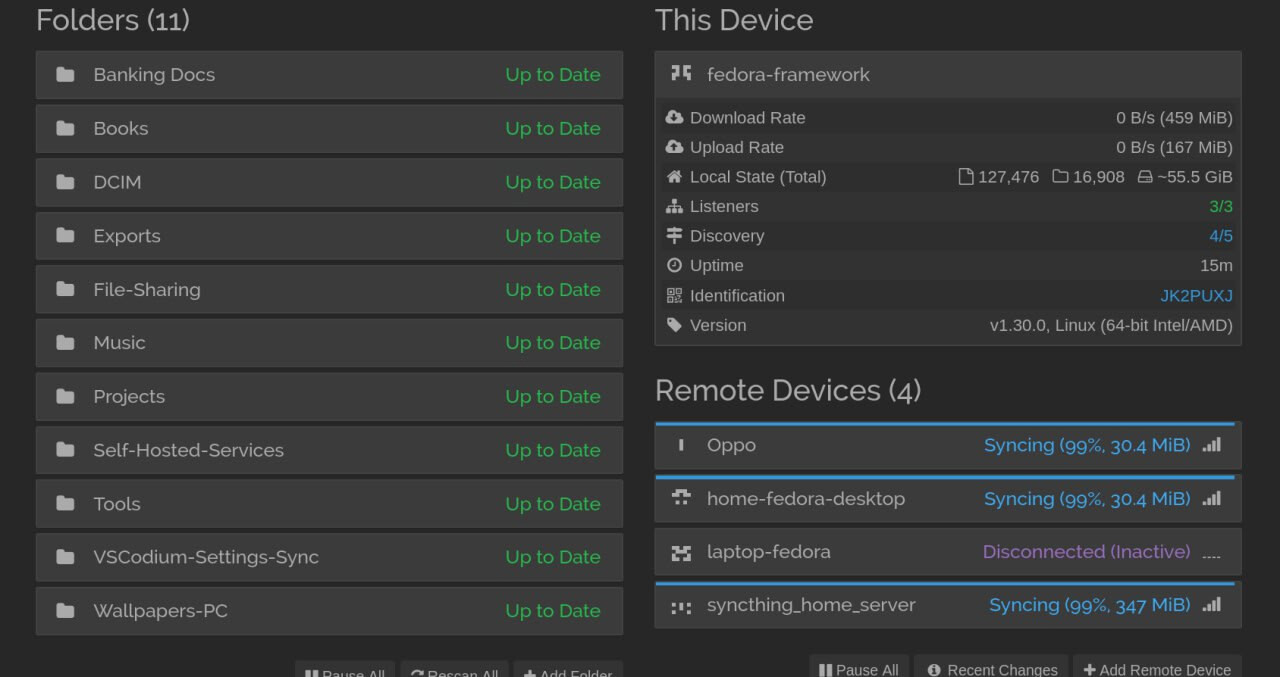Click the folder icon next to Music

[66, 343]
